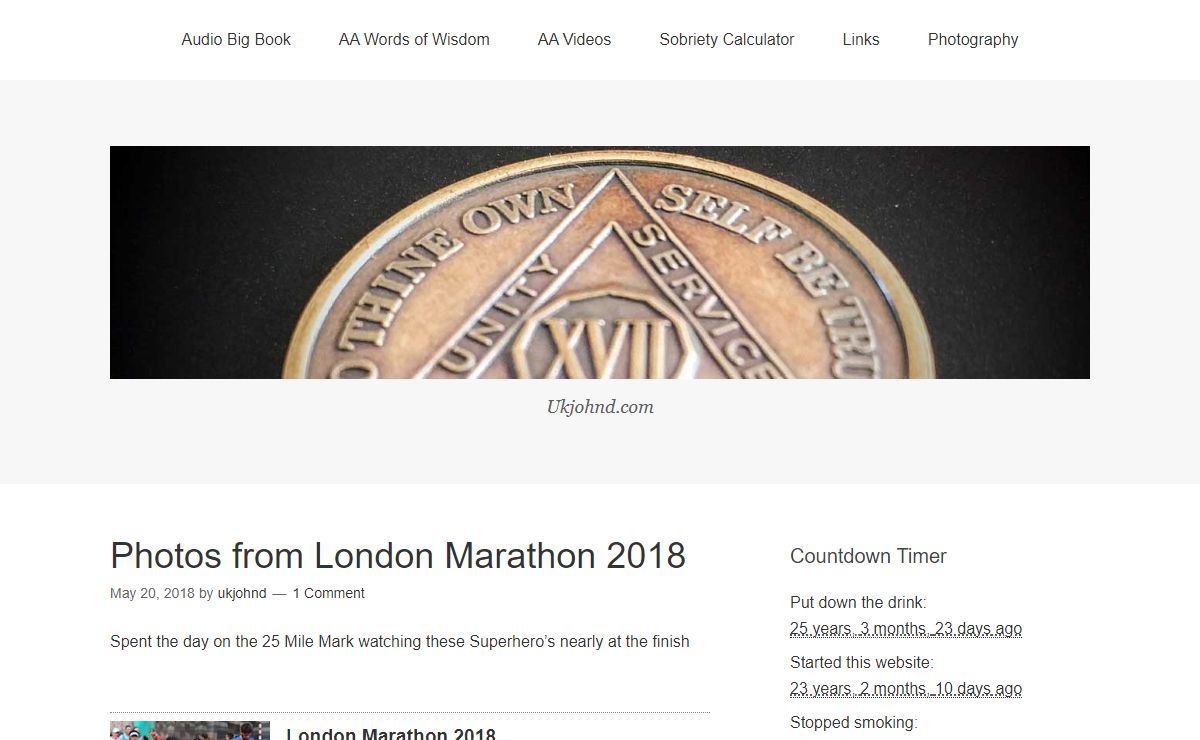Click the sobriety medallion banner image
The height and width of the screenshot is (740, 1200).
(x=600, y=262)
